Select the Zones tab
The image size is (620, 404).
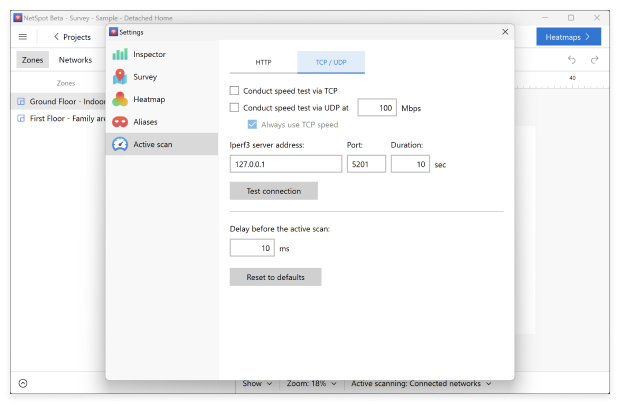32,60
